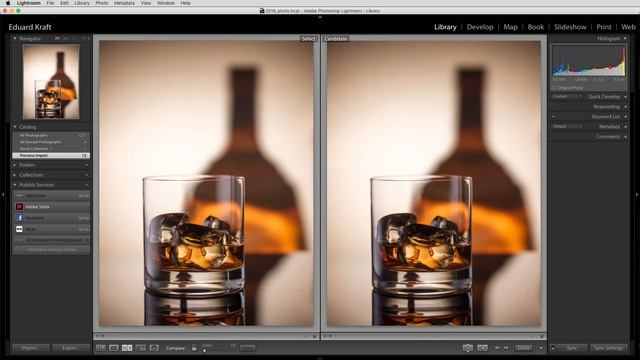Select All Photographs in Catalog
Image resolution: width=640 pixels, height=360 pixels.
tap(51, 135)
